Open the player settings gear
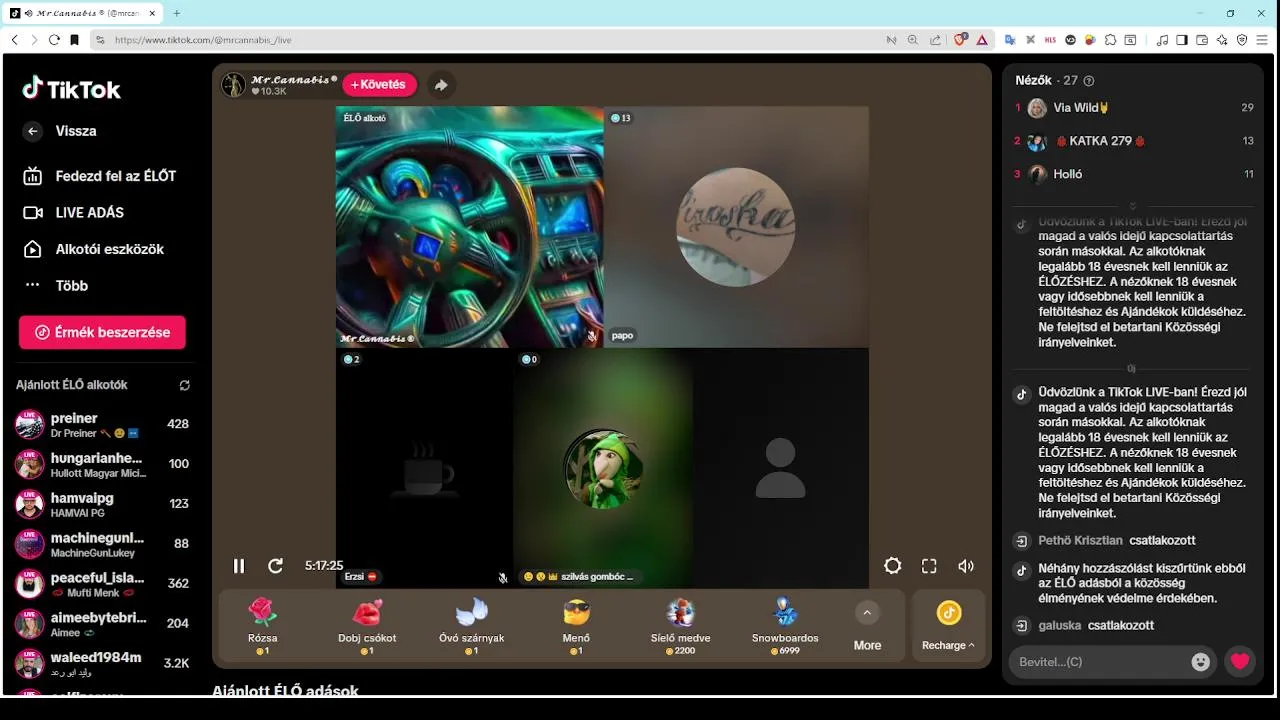The image size is (1280, 720). click(x=893, y=566)
